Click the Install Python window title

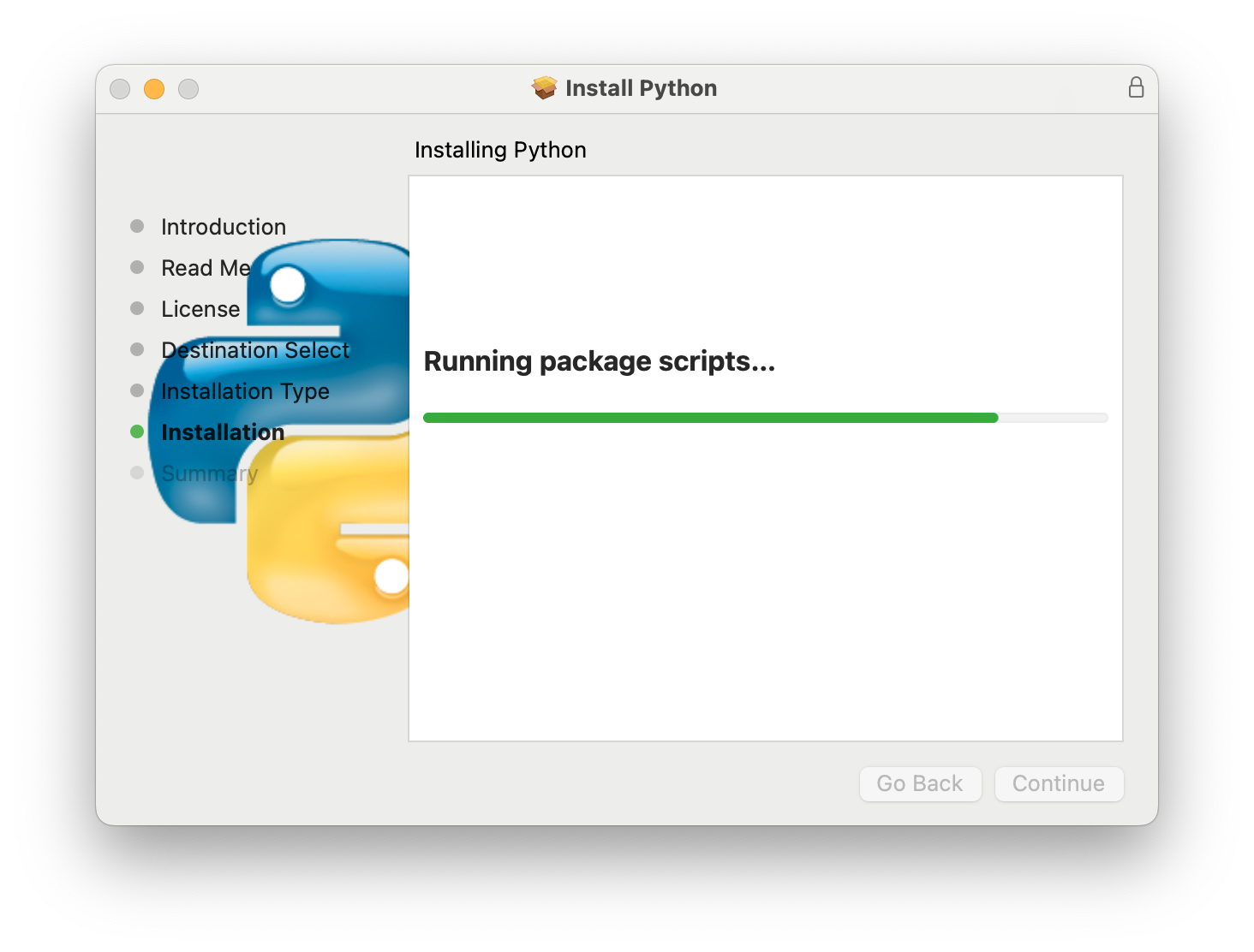tap(641, 88)
